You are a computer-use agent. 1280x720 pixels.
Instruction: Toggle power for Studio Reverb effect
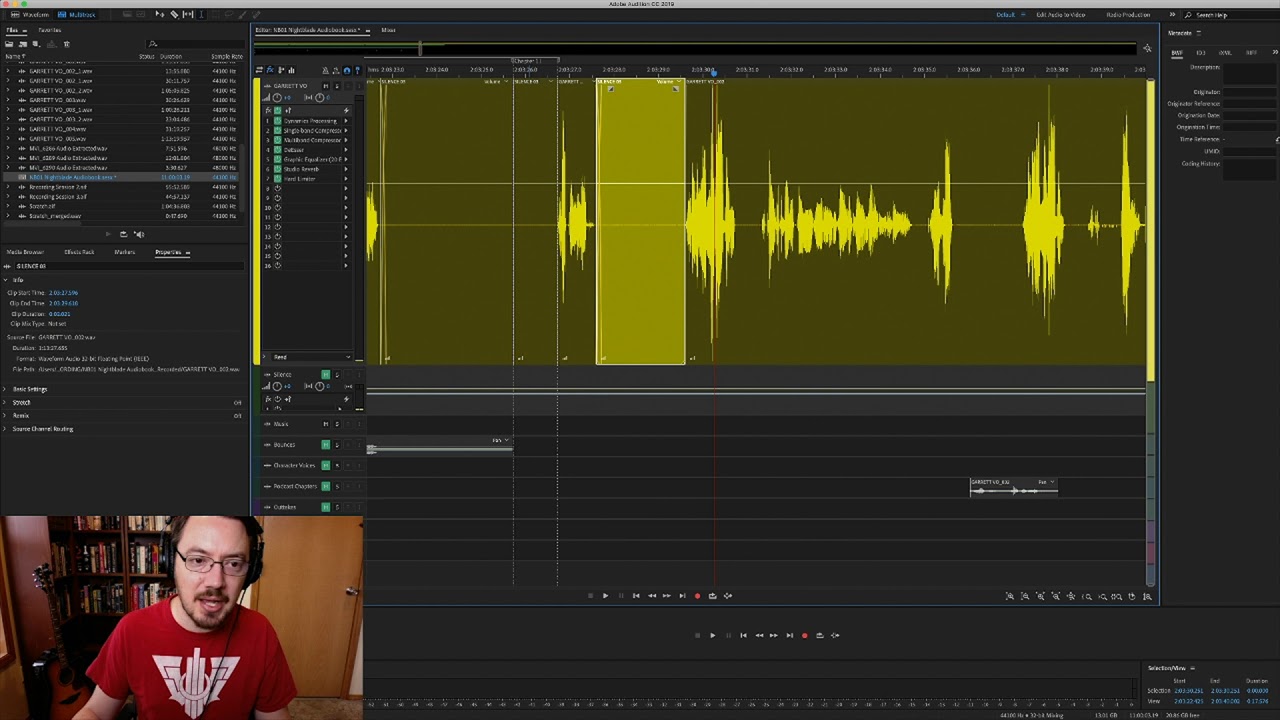(x=277, y=169)
